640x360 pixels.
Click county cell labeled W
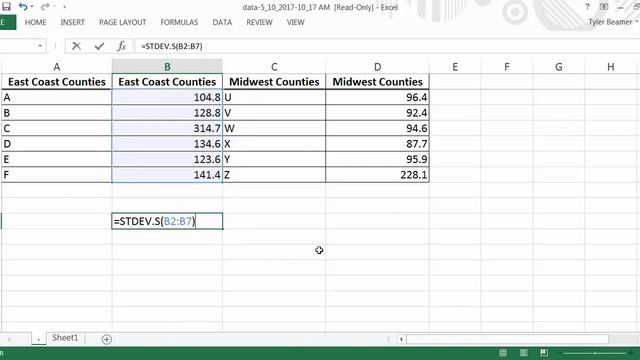274,128
